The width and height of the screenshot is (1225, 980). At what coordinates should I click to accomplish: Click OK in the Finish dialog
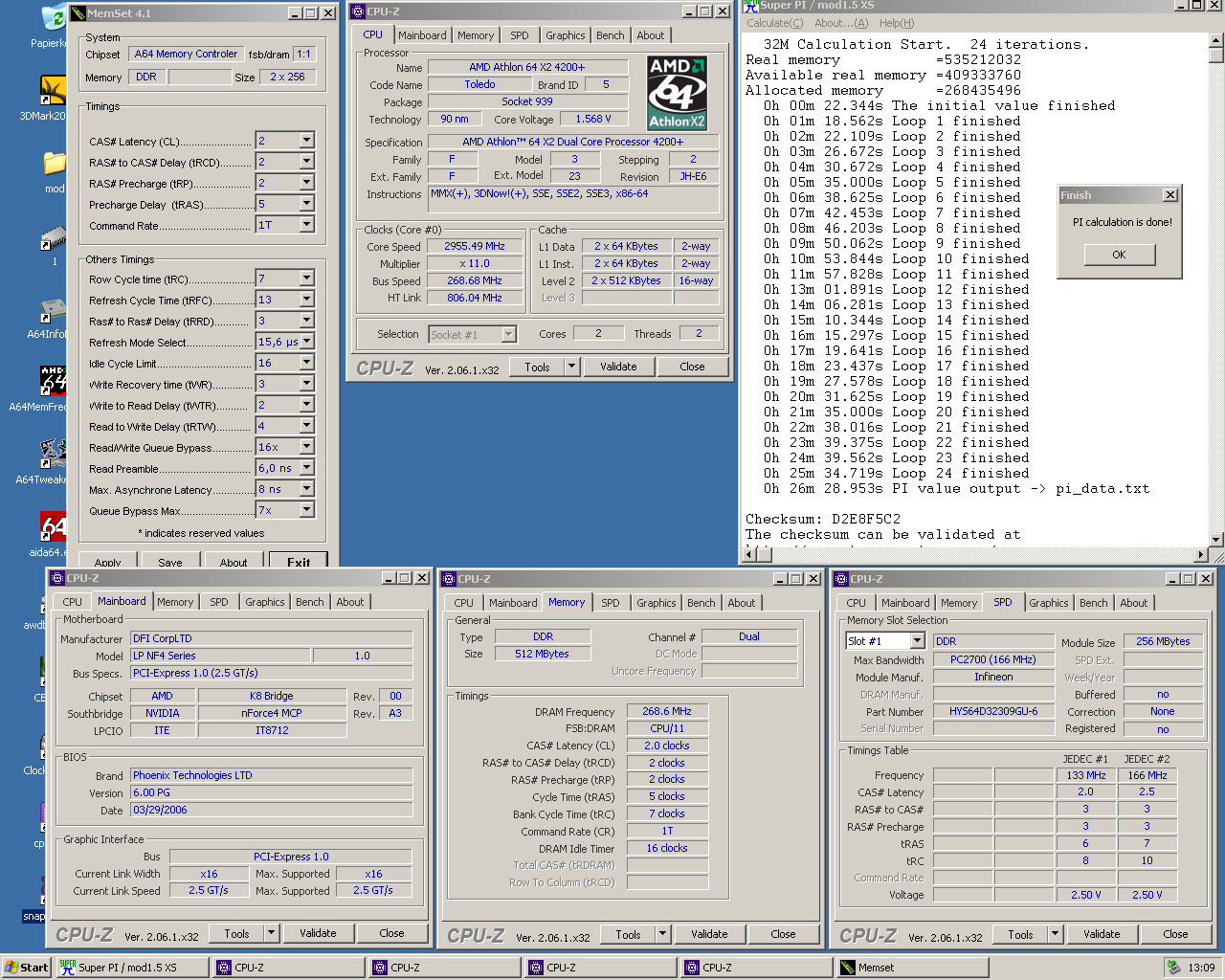coord(1119,255)
